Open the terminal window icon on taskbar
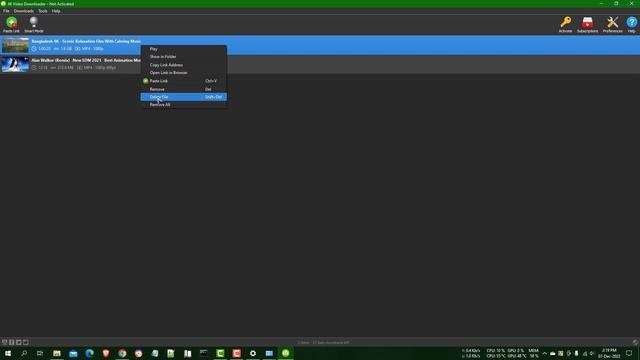 click(x=204, y=353)
